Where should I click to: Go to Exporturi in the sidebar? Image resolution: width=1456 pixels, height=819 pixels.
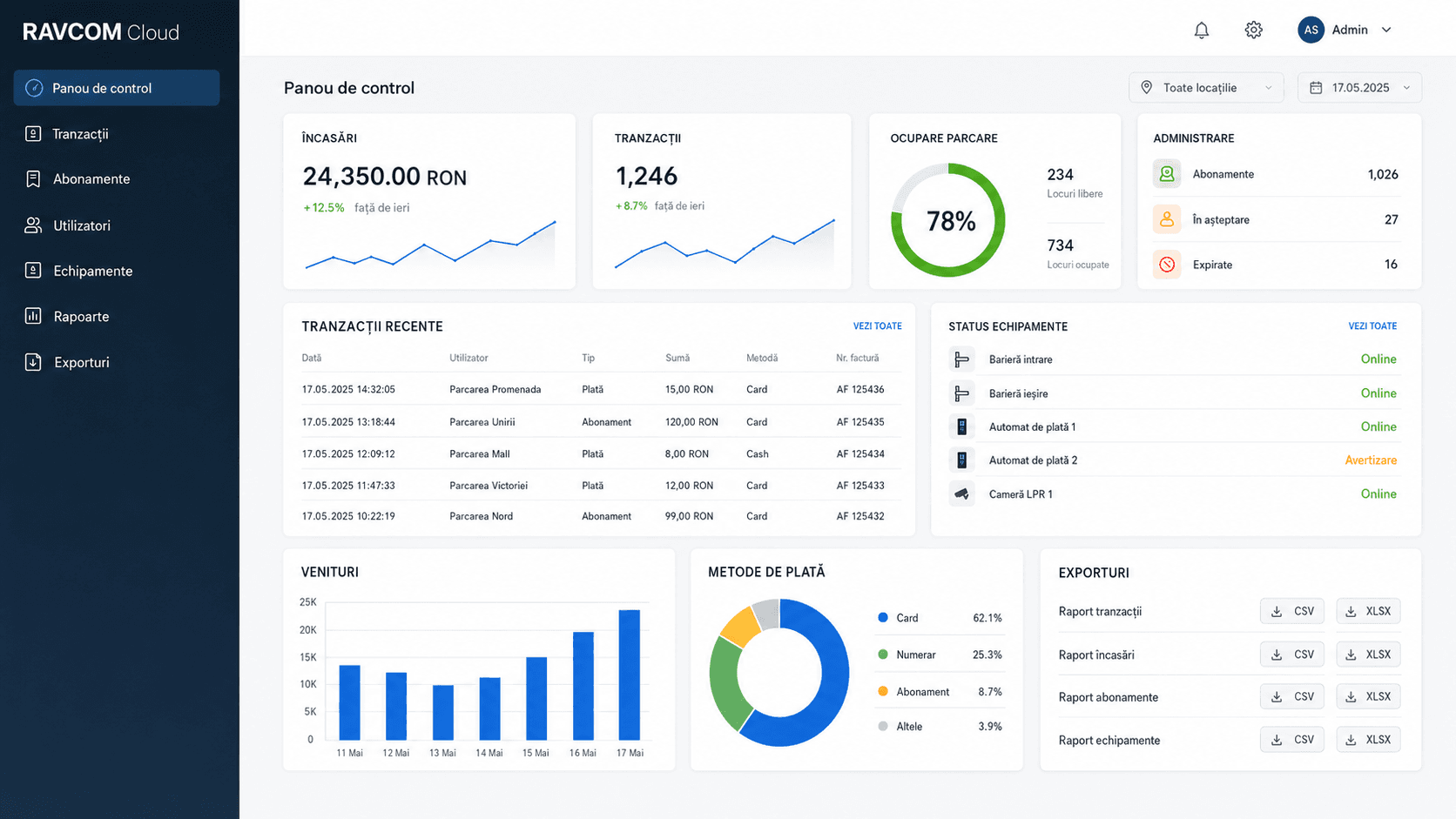(x=117, y=362)
